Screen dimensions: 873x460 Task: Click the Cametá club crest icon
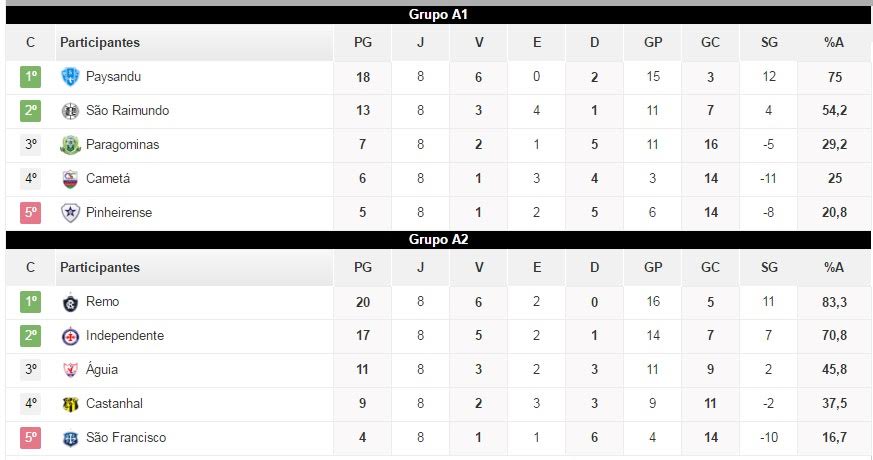(70, 179)
